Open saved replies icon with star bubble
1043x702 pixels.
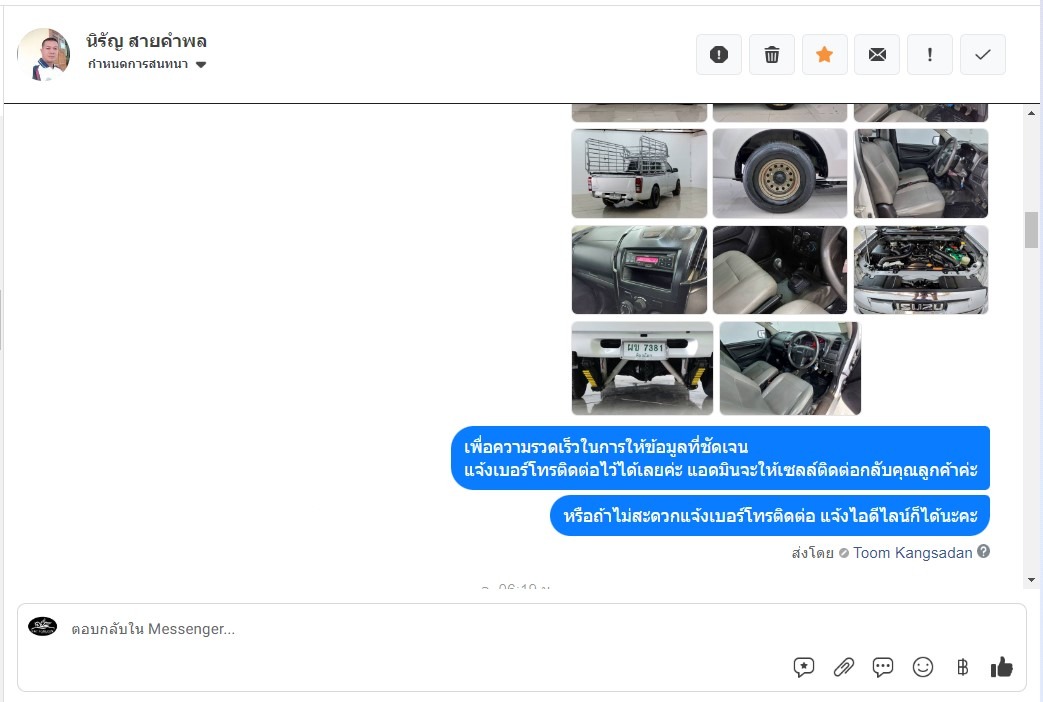[804, 667]
